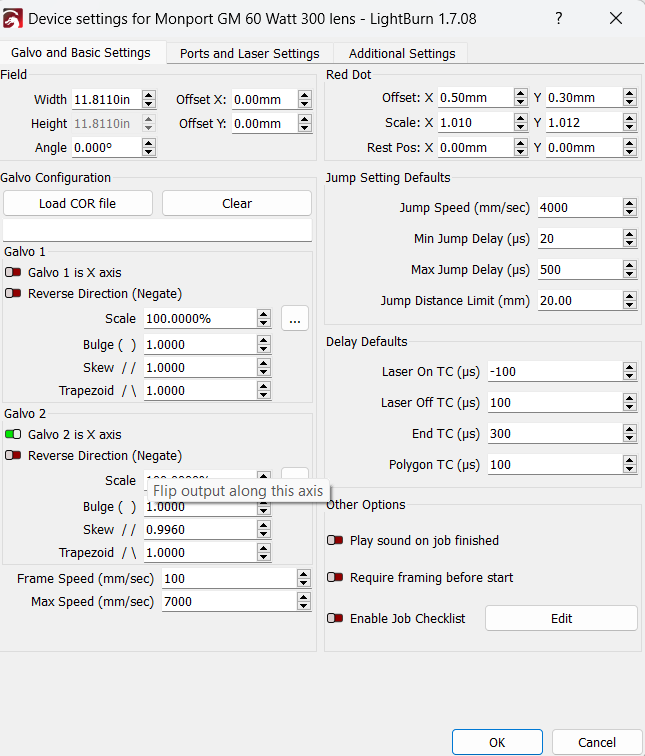Adjust the Frame Speed stepper
The width and height of the screenshot is (645, 756).
click(x=303, y=578)
